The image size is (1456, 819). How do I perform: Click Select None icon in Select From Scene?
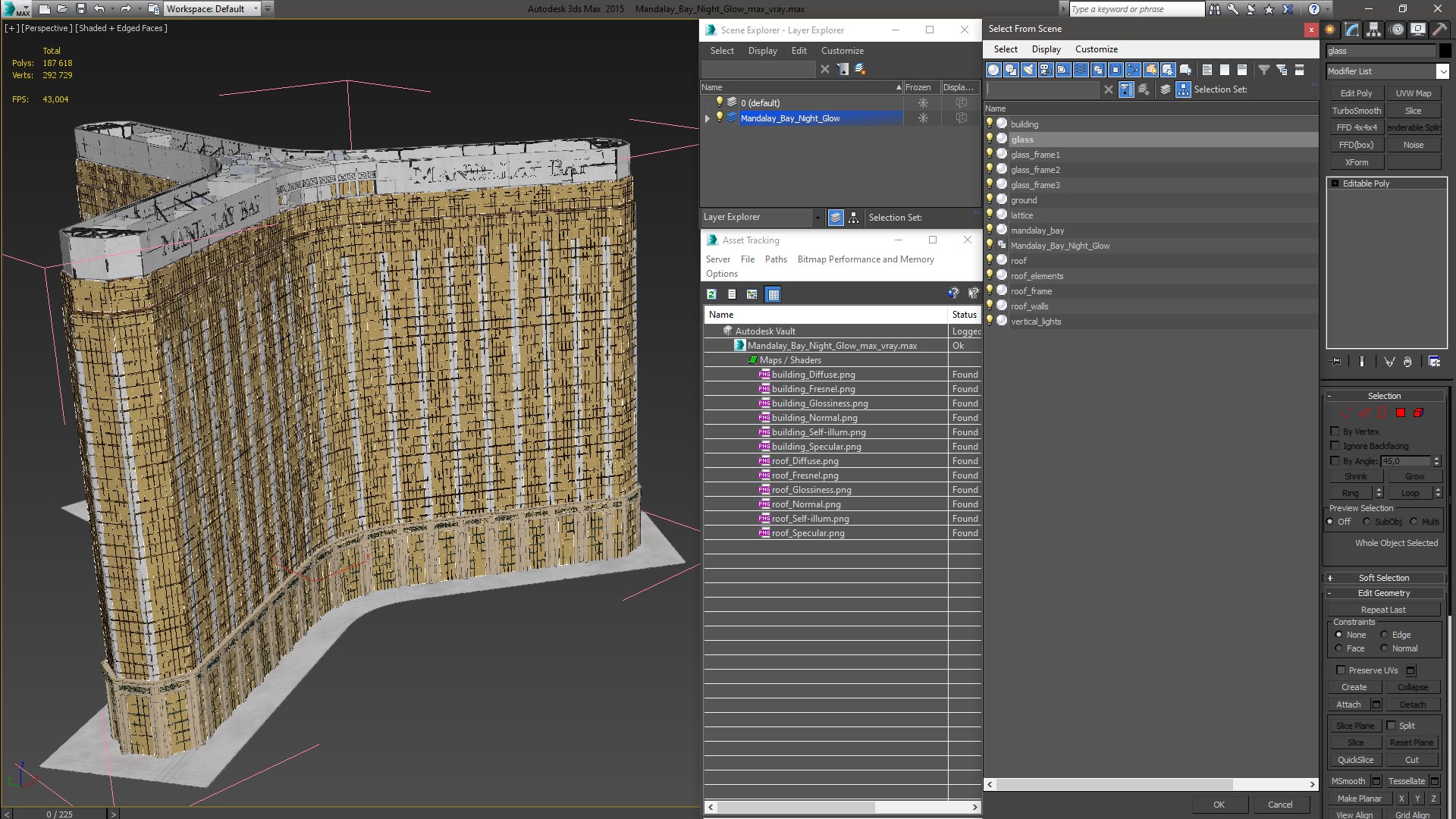(x=1225, y=70)
